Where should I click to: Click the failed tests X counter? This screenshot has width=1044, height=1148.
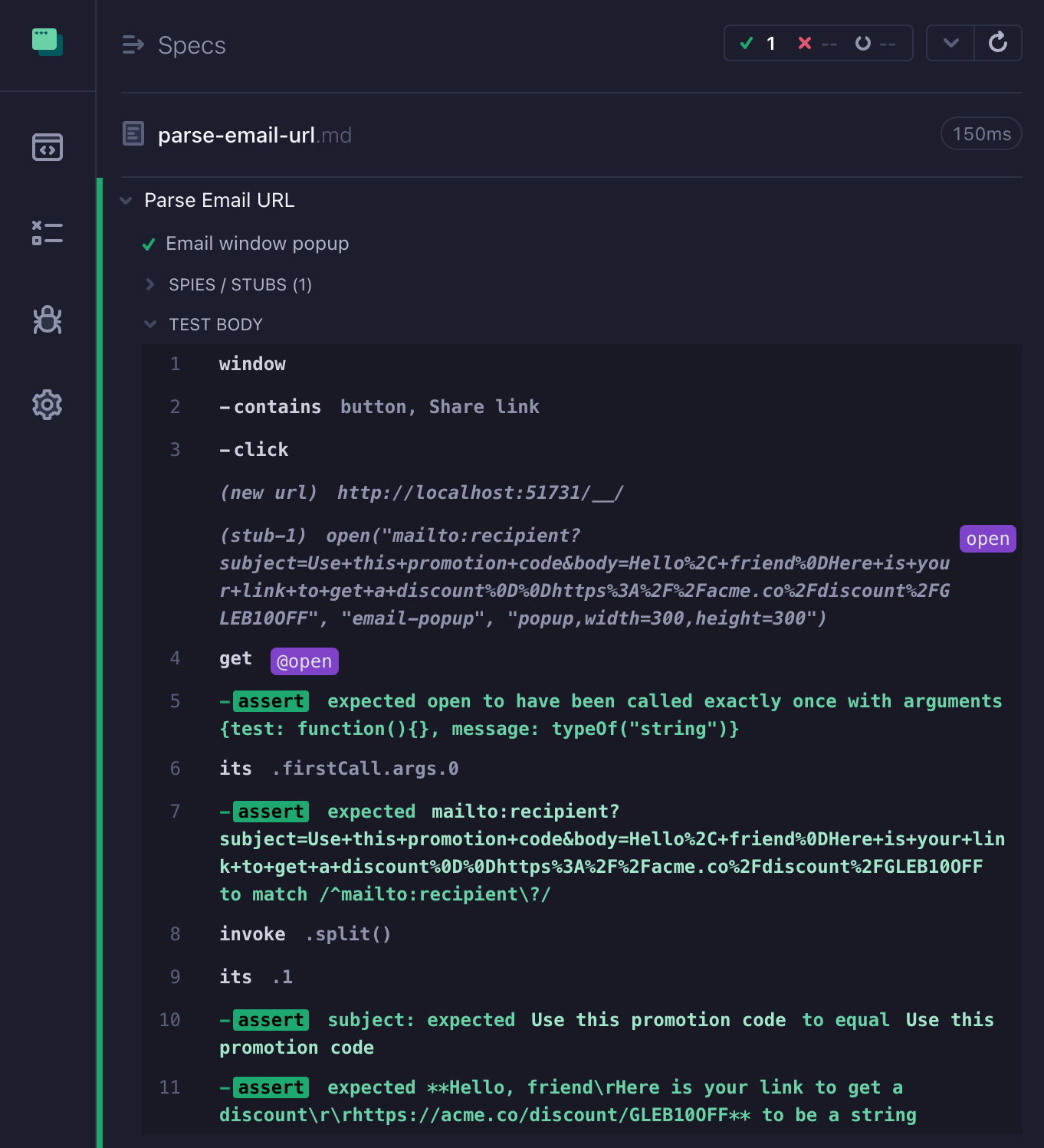coord(817,44)
